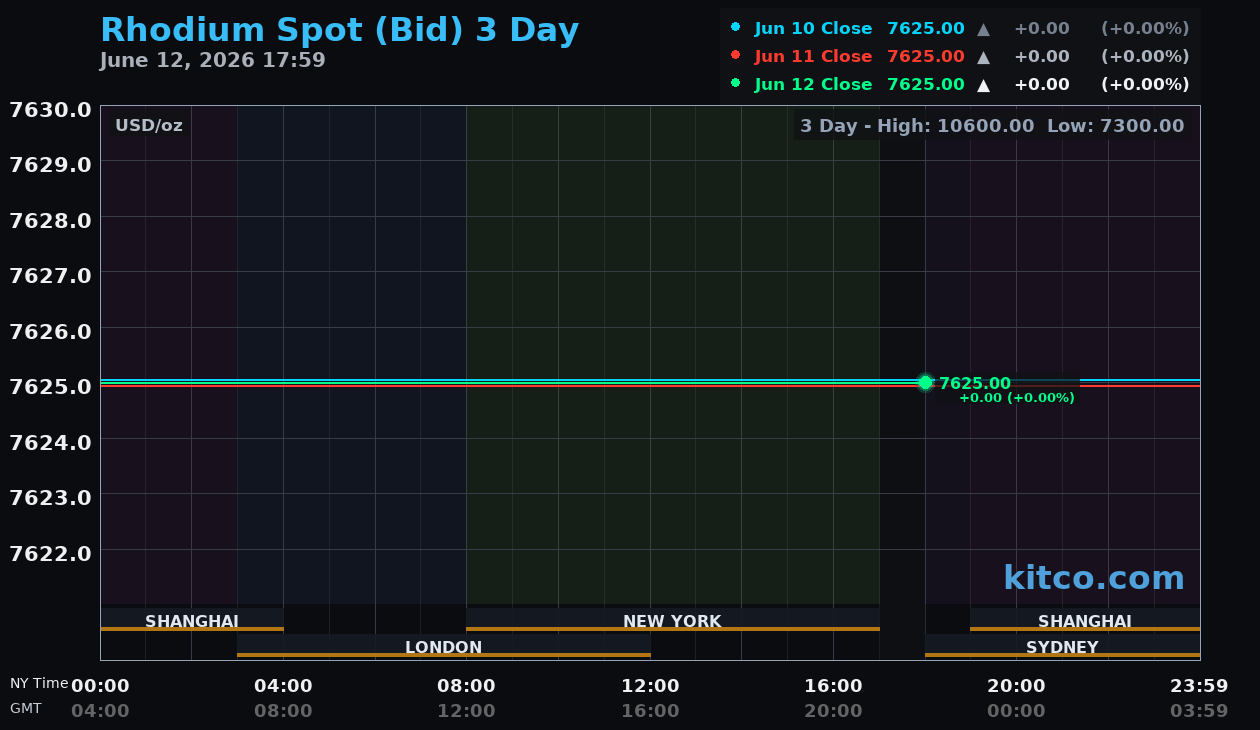The image size is (1260, 730).
Task: Click the 'GMT' axis label
Action: [x=26, y=708]
